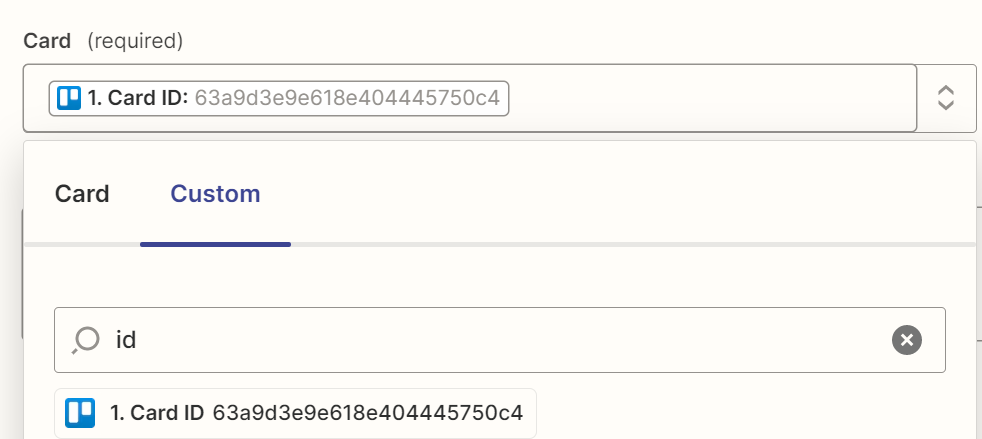Click the gray ID value inside the Card pill
Viewport: 982px width, 439px height.
pyautogui.click(x=347, y=98)
